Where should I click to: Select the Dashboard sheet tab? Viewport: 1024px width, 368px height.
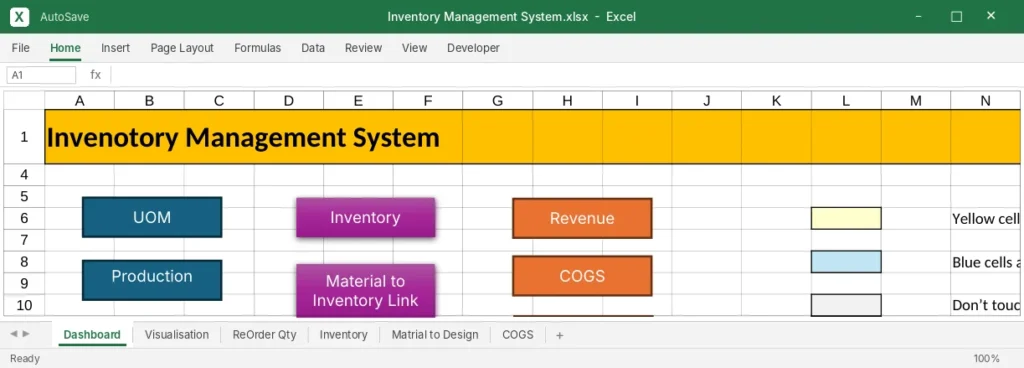tap(92, 335)
